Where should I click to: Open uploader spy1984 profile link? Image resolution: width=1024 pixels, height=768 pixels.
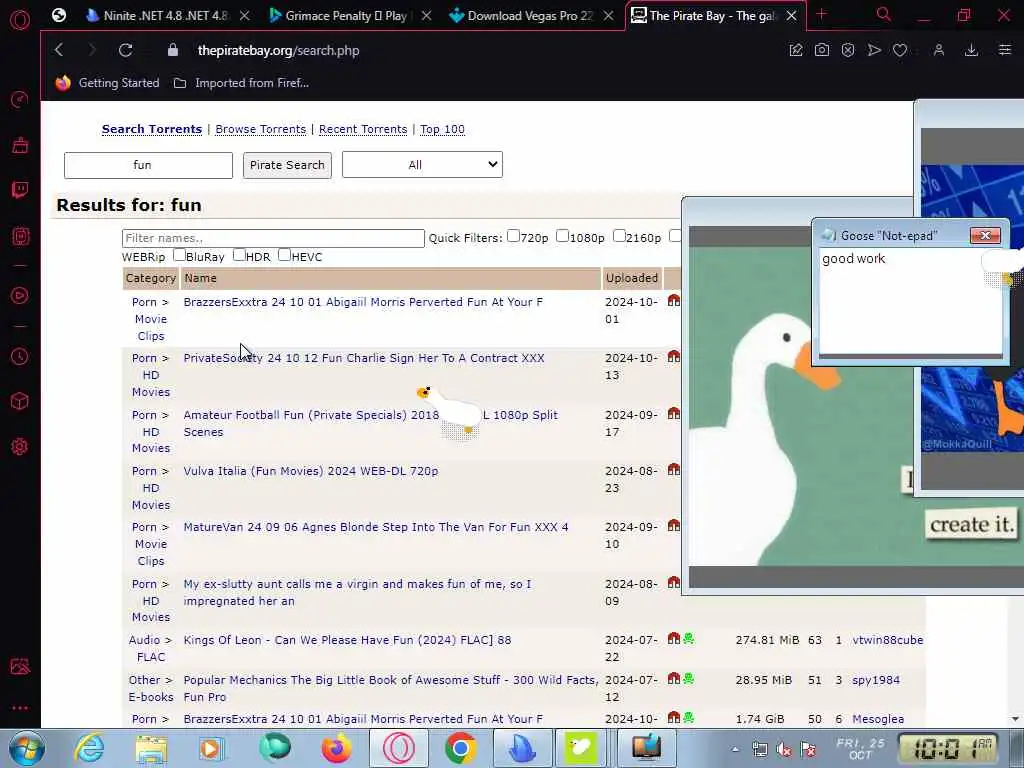[876, 680]
